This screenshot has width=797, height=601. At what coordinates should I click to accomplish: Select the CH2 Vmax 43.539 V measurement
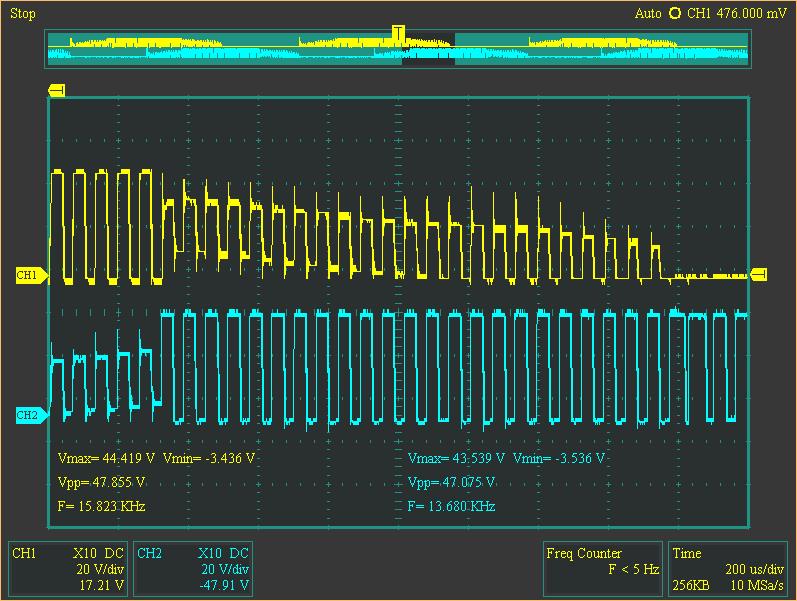point(456,458)
